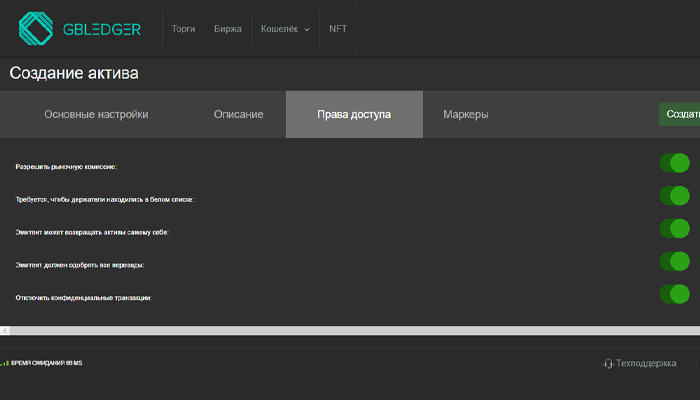Toggle Отключить конфиденциальные транзакции switch
This screenshot has height=400, width=700.
coord(675,294)
